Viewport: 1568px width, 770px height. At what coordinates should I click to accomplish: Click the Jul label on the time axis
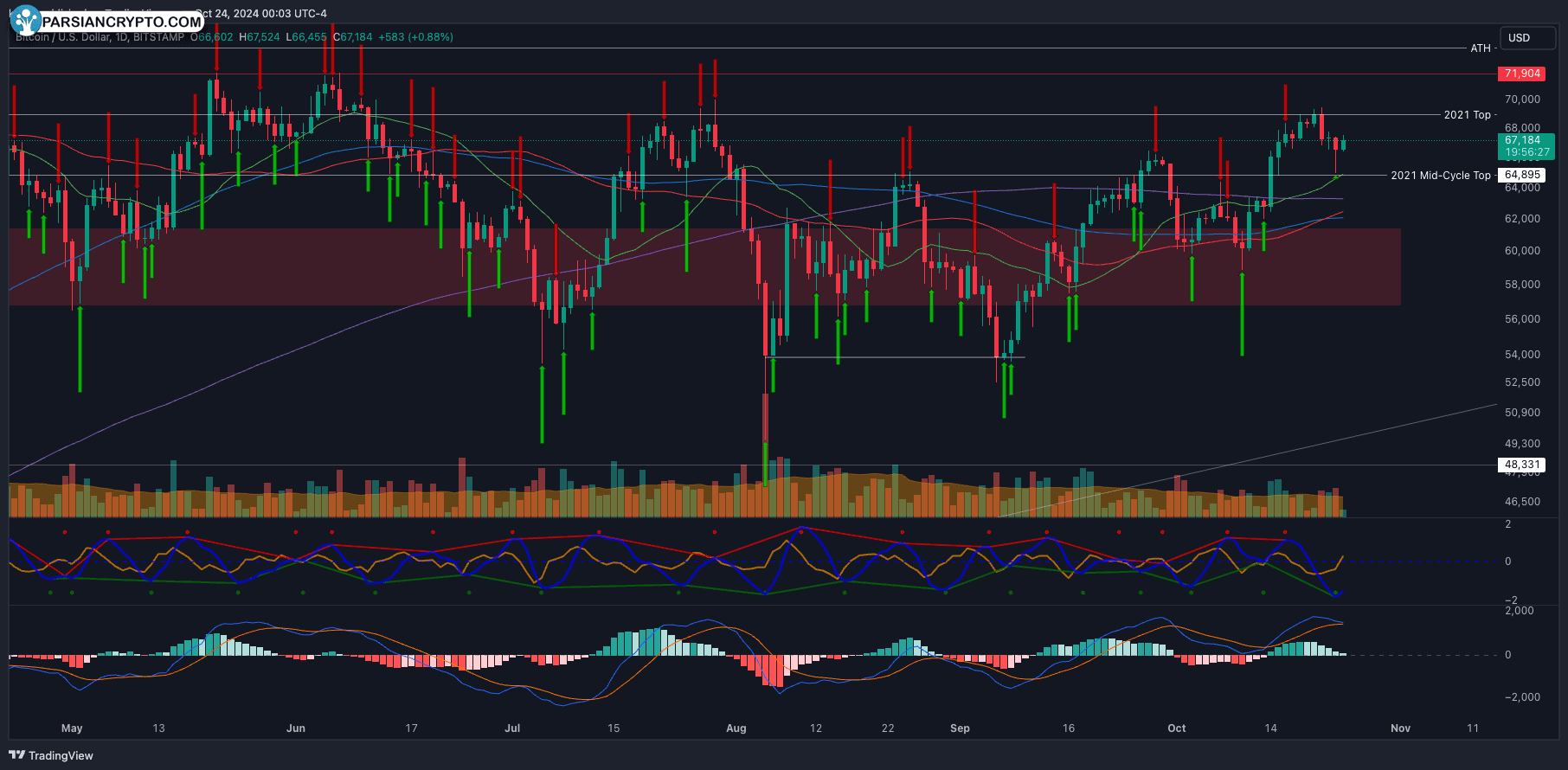pyautogui.click(x=512, y=728)
